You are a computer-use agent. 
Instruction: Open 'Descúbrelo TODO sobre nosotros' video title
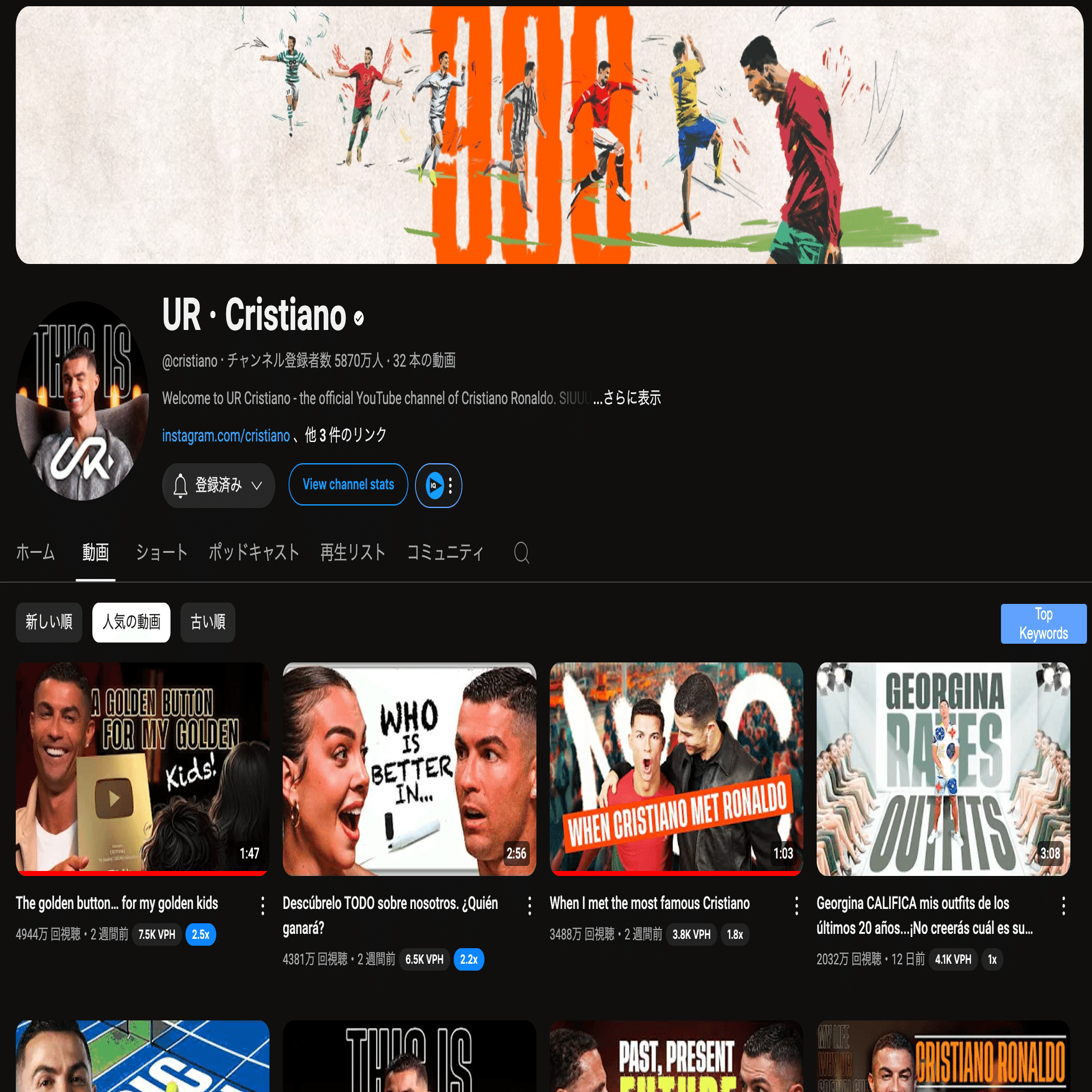tap(390, 916)
